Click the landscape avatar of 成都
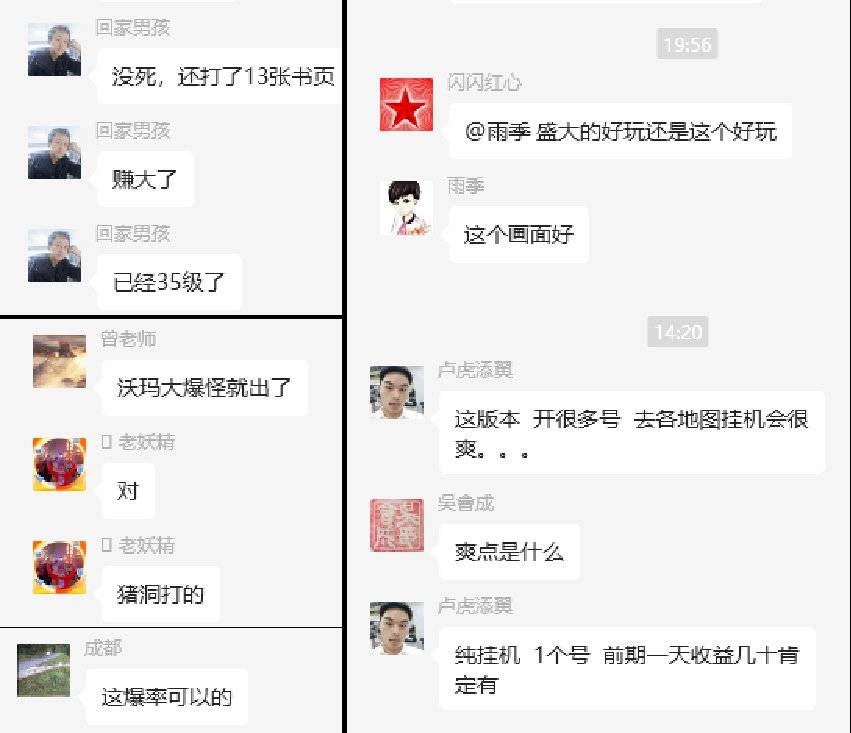The height and width of the screenshot is (733, 851). point(43,670)
